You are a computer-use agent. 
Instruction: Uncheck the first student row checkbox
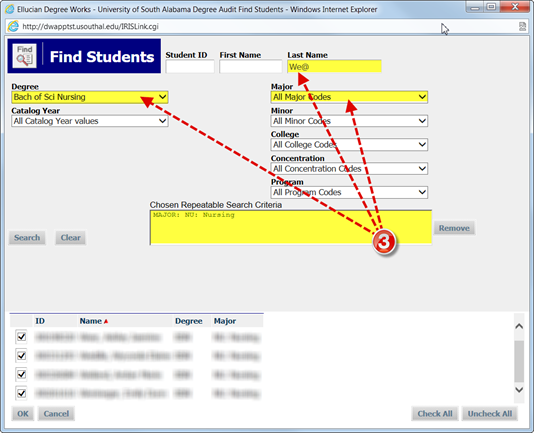click(x=21, y=337)
